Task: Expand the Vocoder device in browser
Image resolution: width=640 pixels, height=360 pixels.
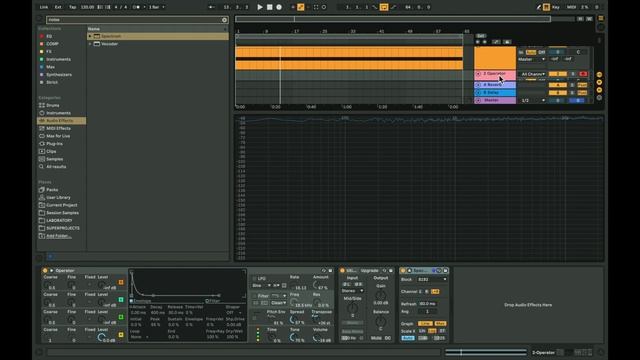Action: point(90,44)
